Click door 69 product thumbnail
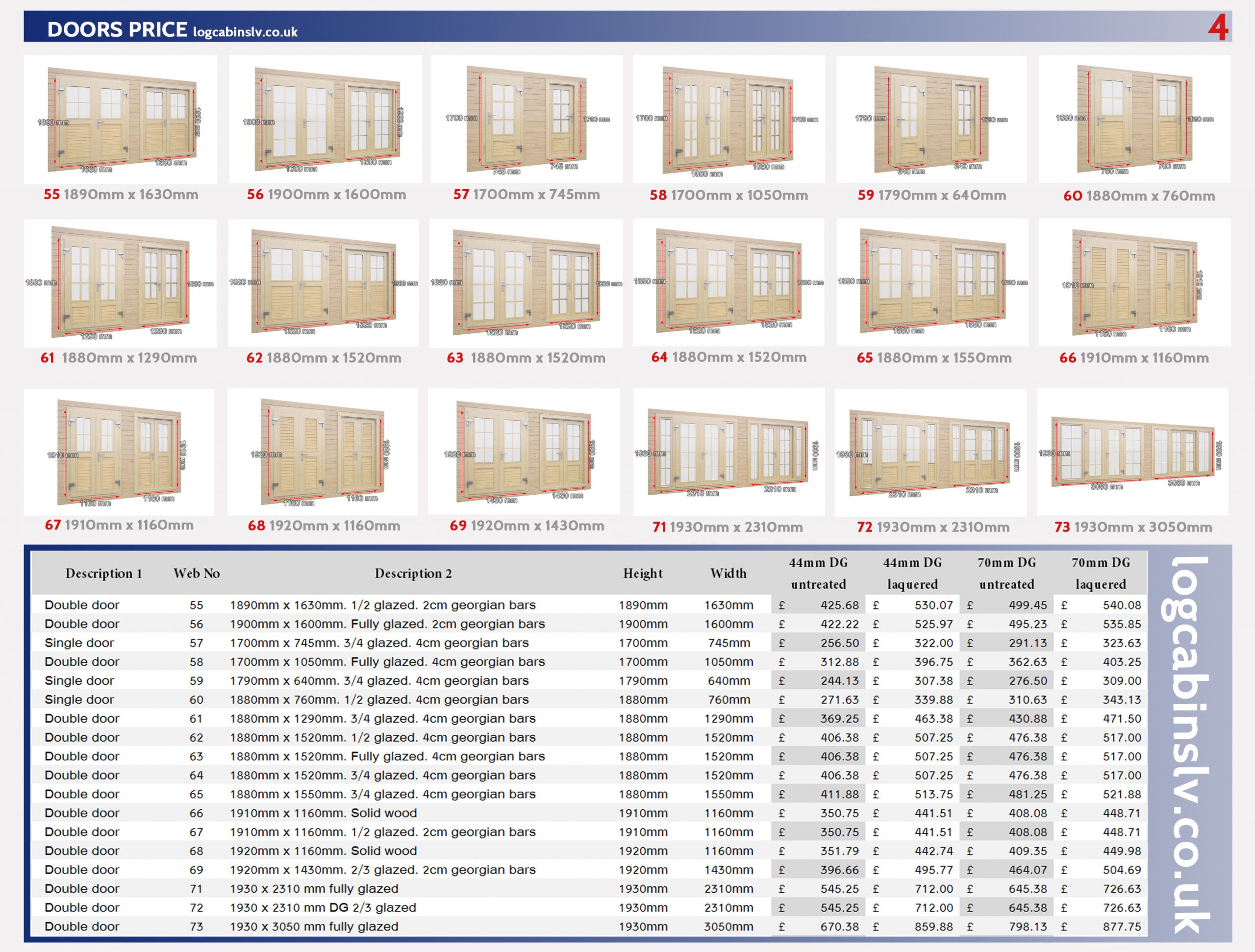The height and width of the screenshot is (952, 1255). click(x=523, y=451)
